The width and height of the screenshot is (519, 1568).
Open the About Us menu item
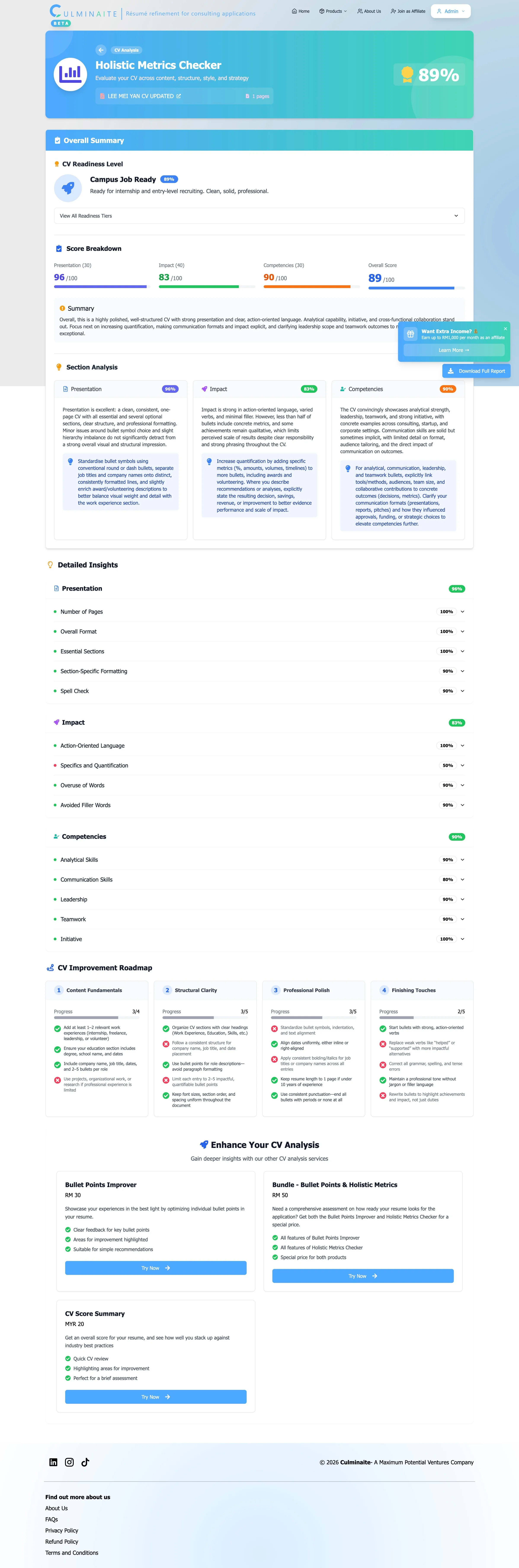tap(369, 11)
